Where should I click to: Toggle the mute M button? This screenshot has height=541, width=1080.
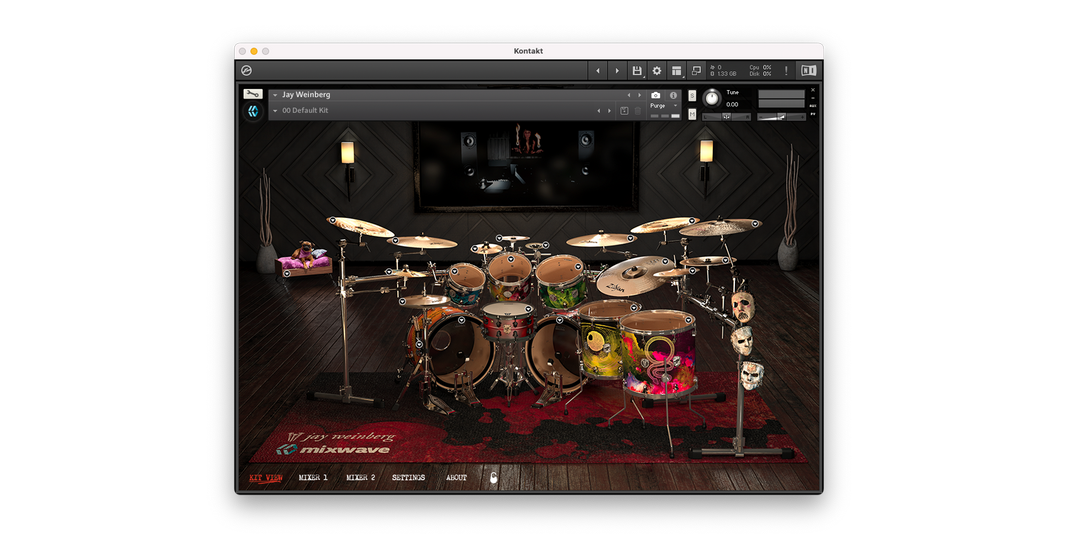coord(692,114)
